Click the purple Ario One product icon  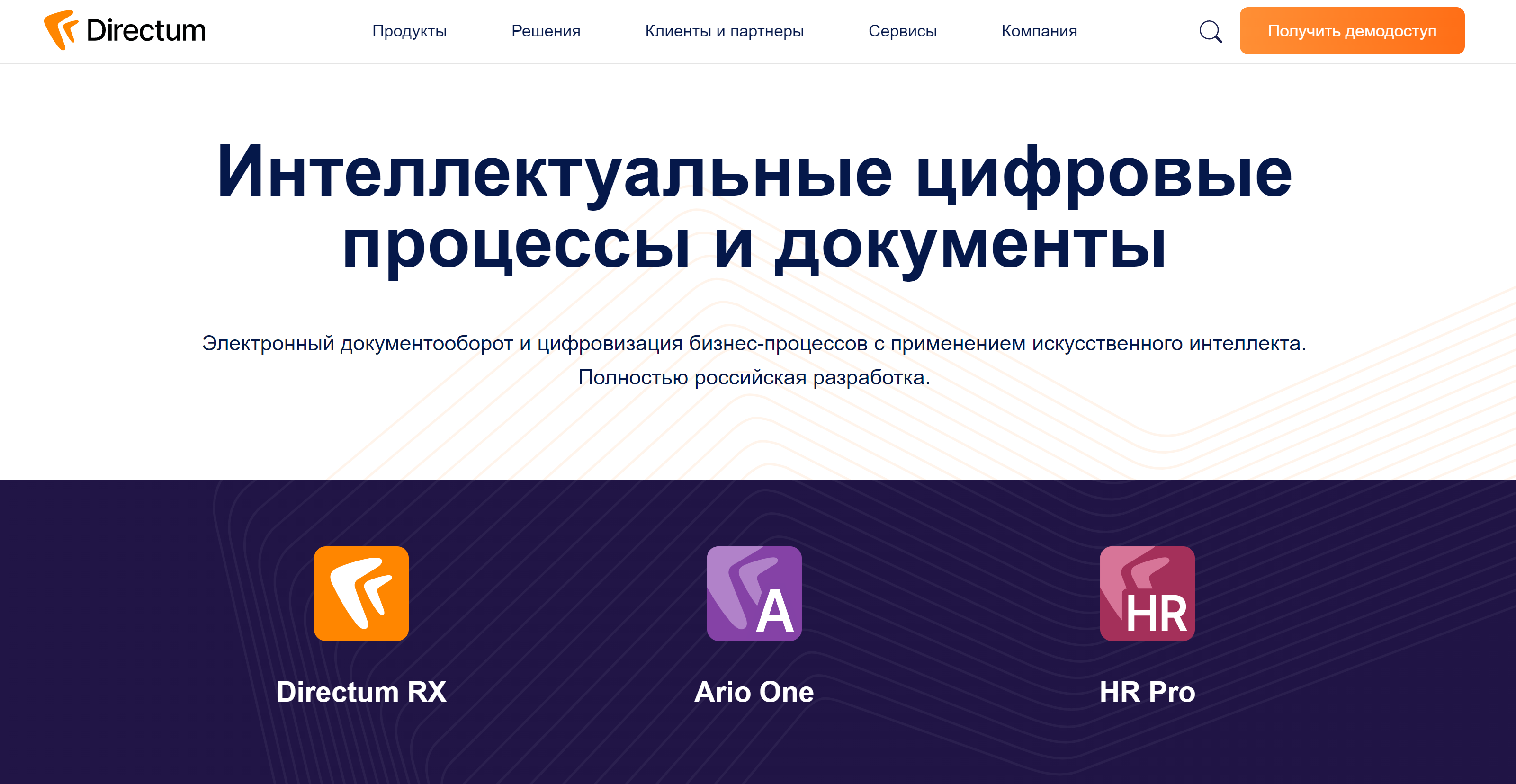point(754,593)
